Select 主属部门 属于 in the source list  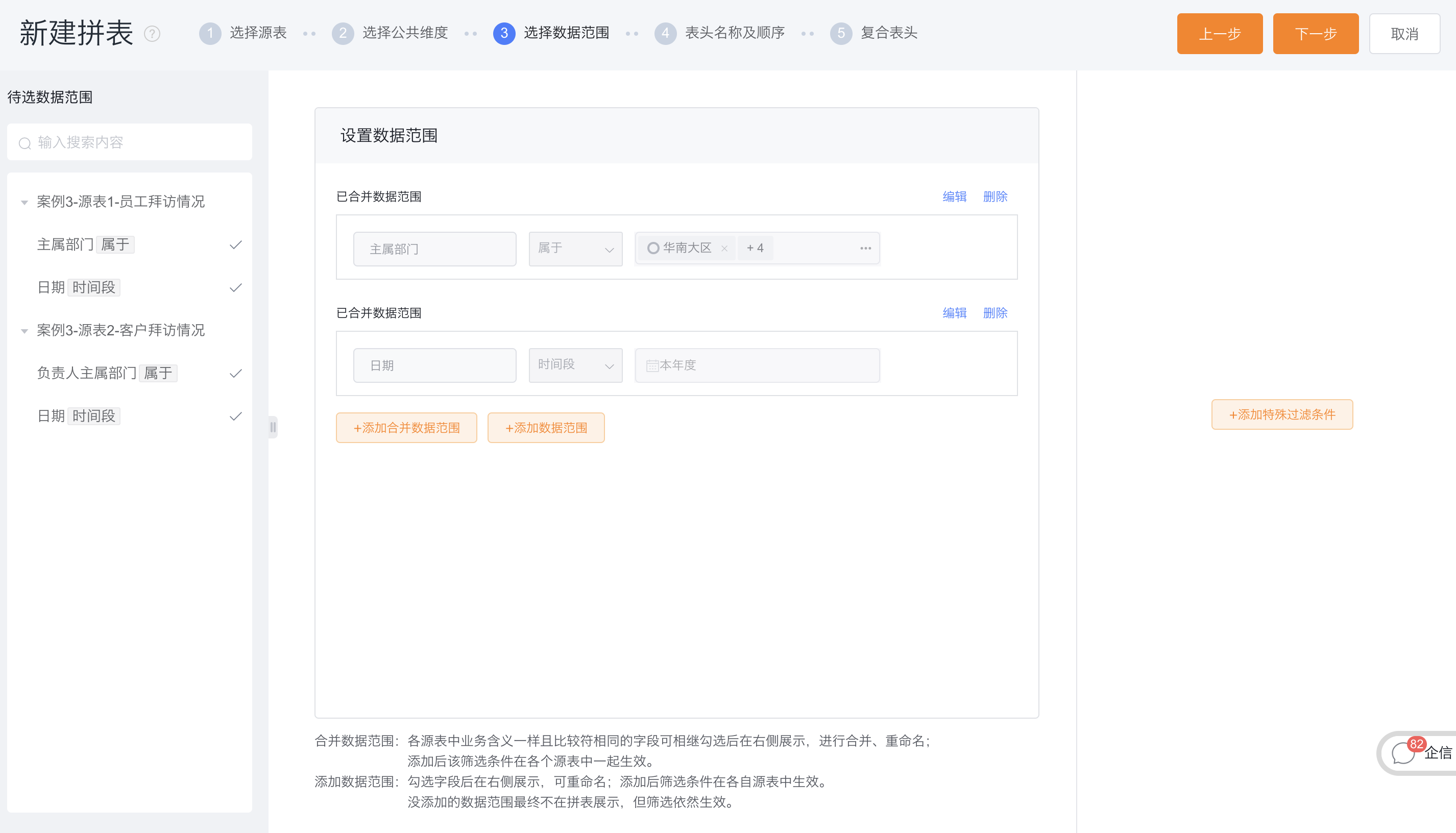(86, 245)
